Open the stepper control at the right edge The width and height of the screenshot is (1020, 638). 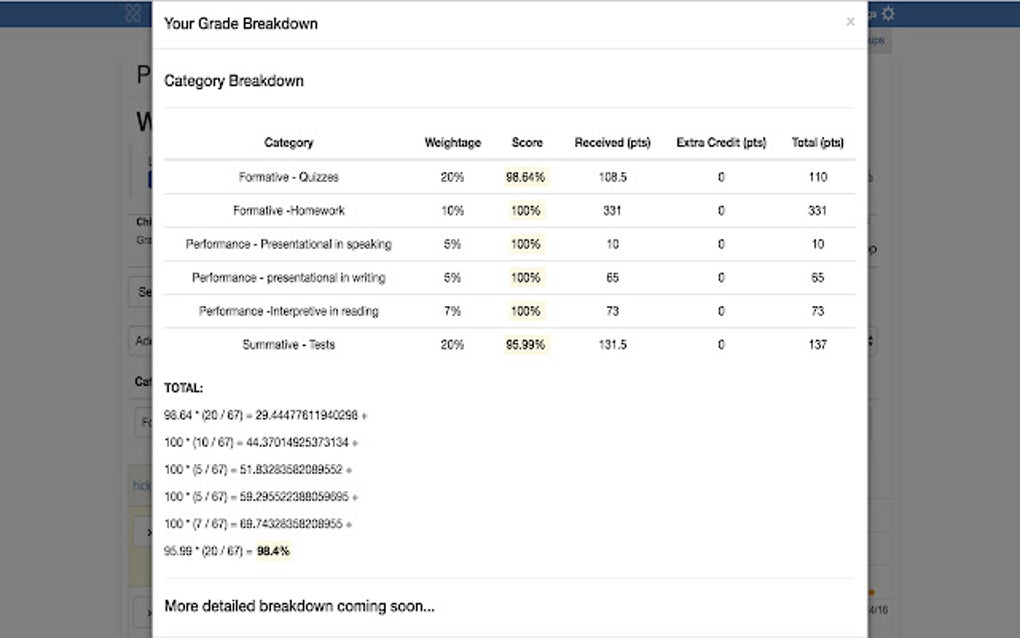coord(873,341)
